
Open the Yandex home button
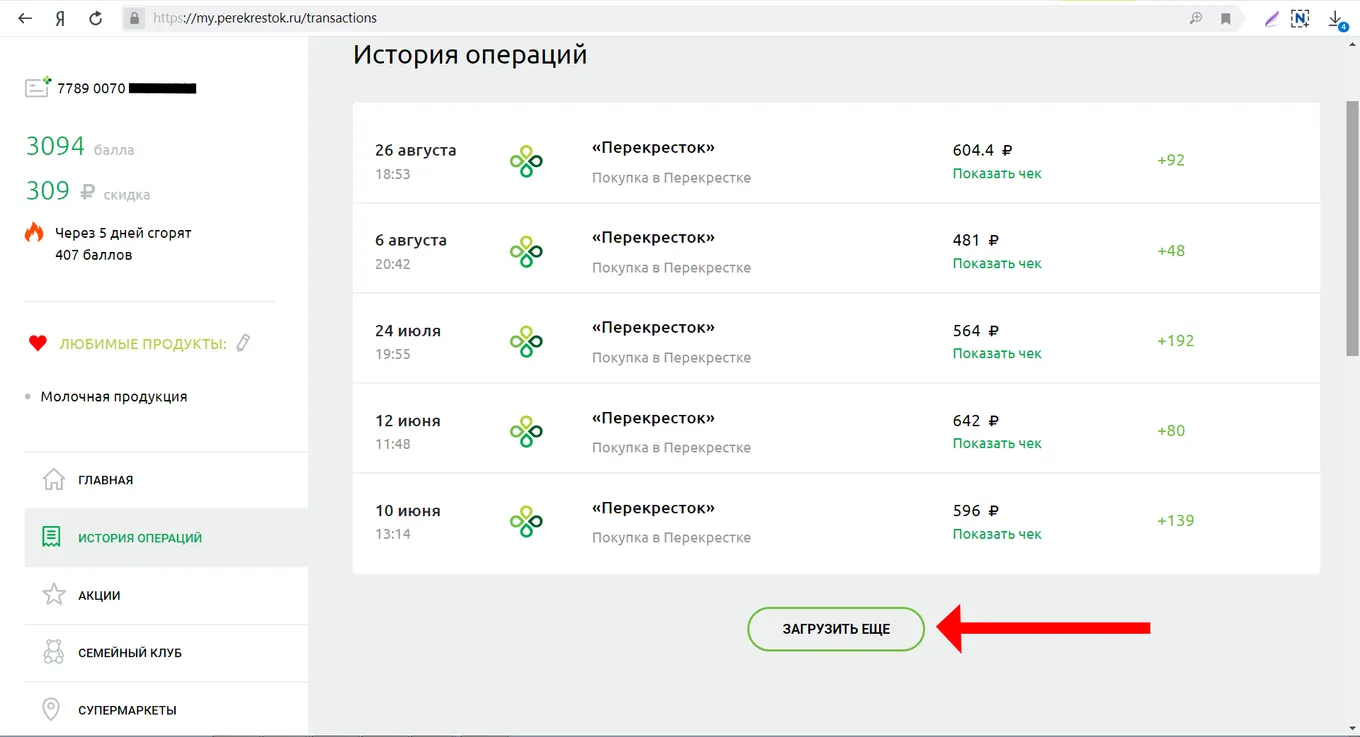coord(60,18)
